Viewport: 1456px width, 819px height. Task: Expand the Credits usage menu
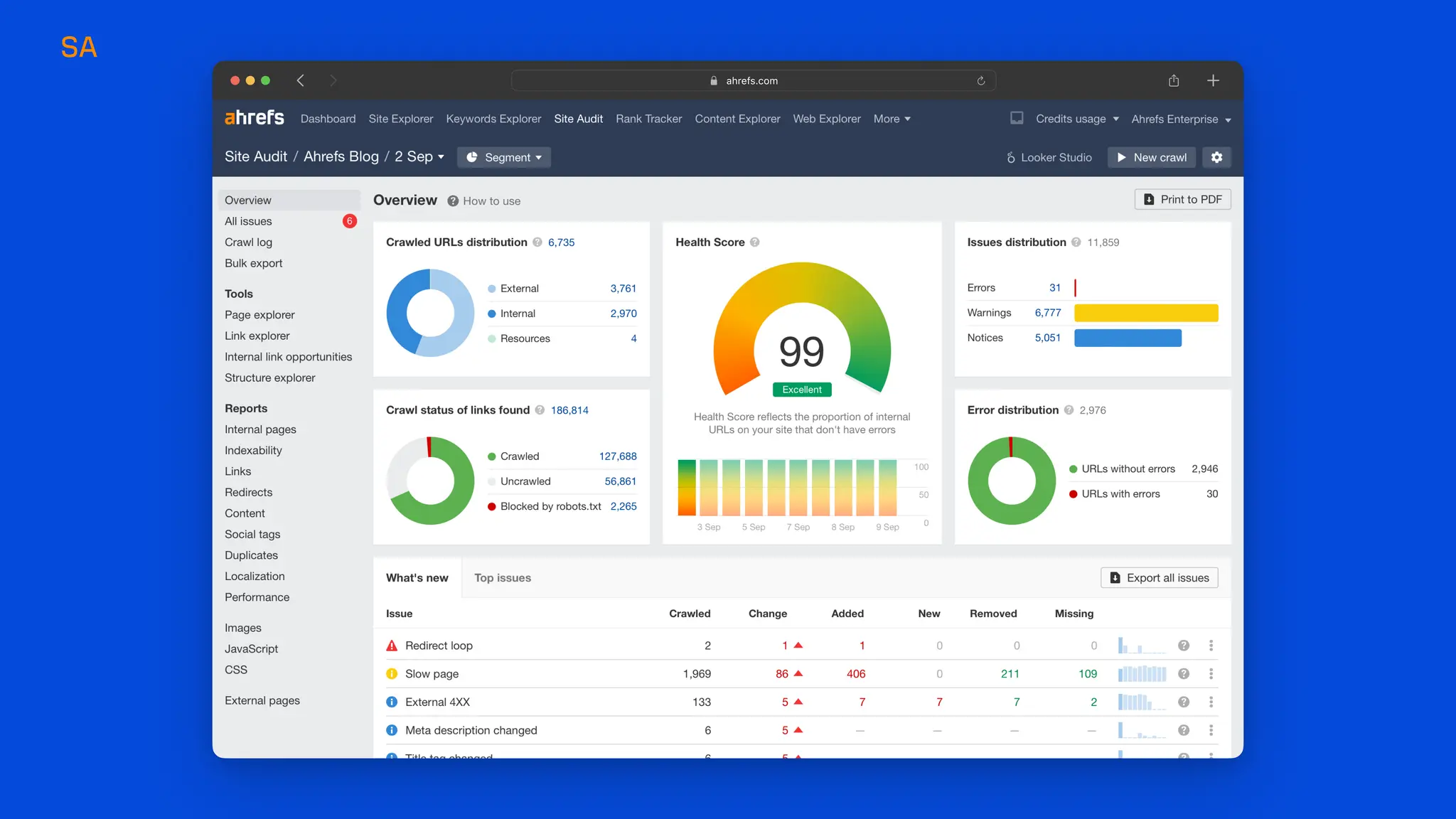point(1076,119)
